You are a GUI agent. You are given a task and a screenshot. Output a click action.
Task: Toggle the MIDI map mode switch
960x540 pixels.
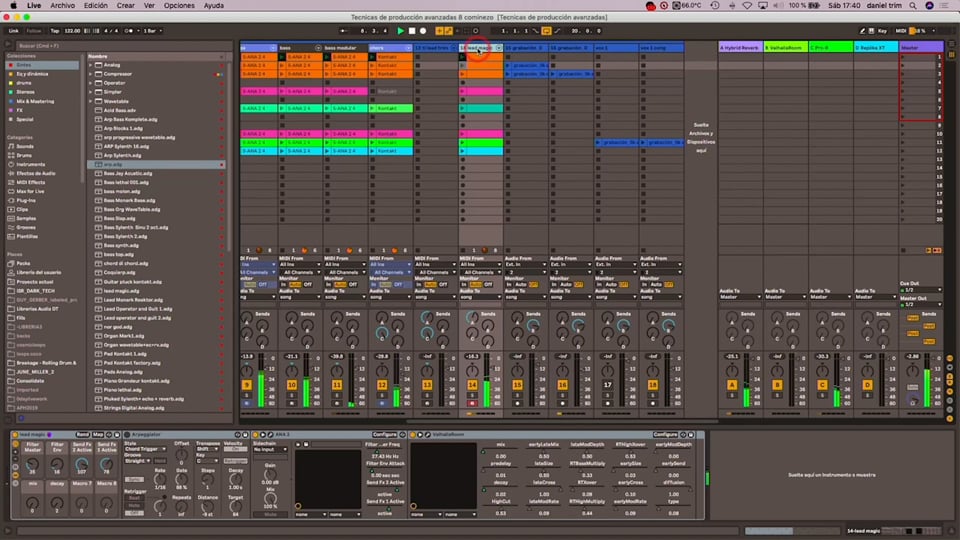[x=901, y=31]
